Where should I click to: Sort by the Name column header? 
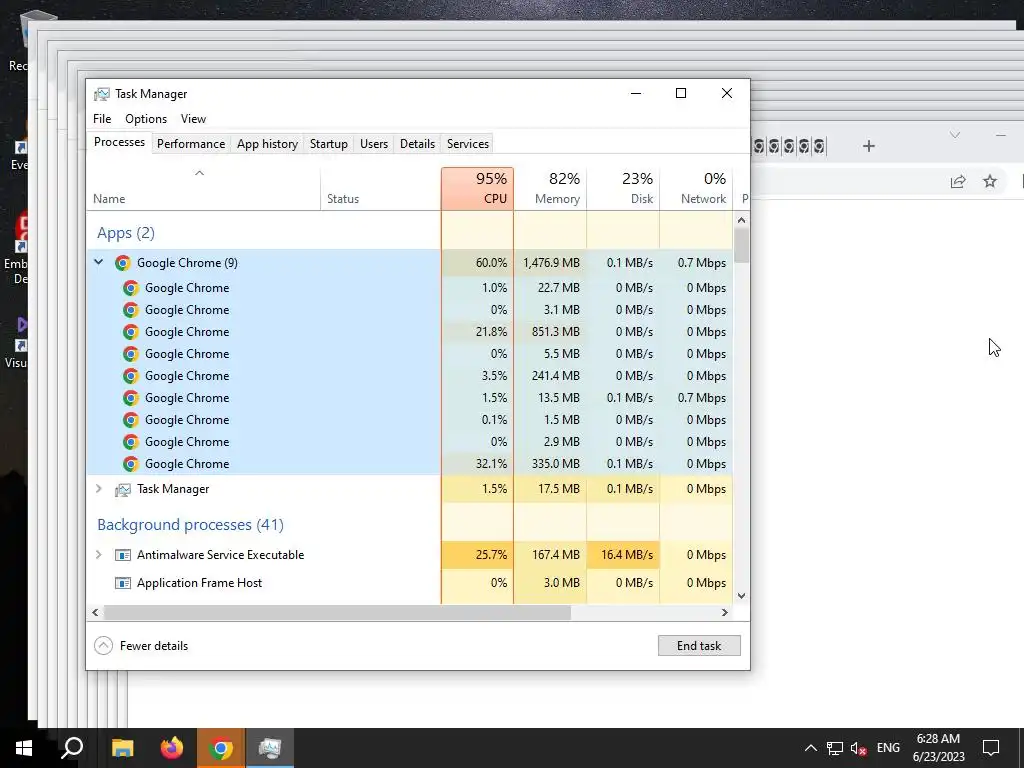click(x=203, y=189)
